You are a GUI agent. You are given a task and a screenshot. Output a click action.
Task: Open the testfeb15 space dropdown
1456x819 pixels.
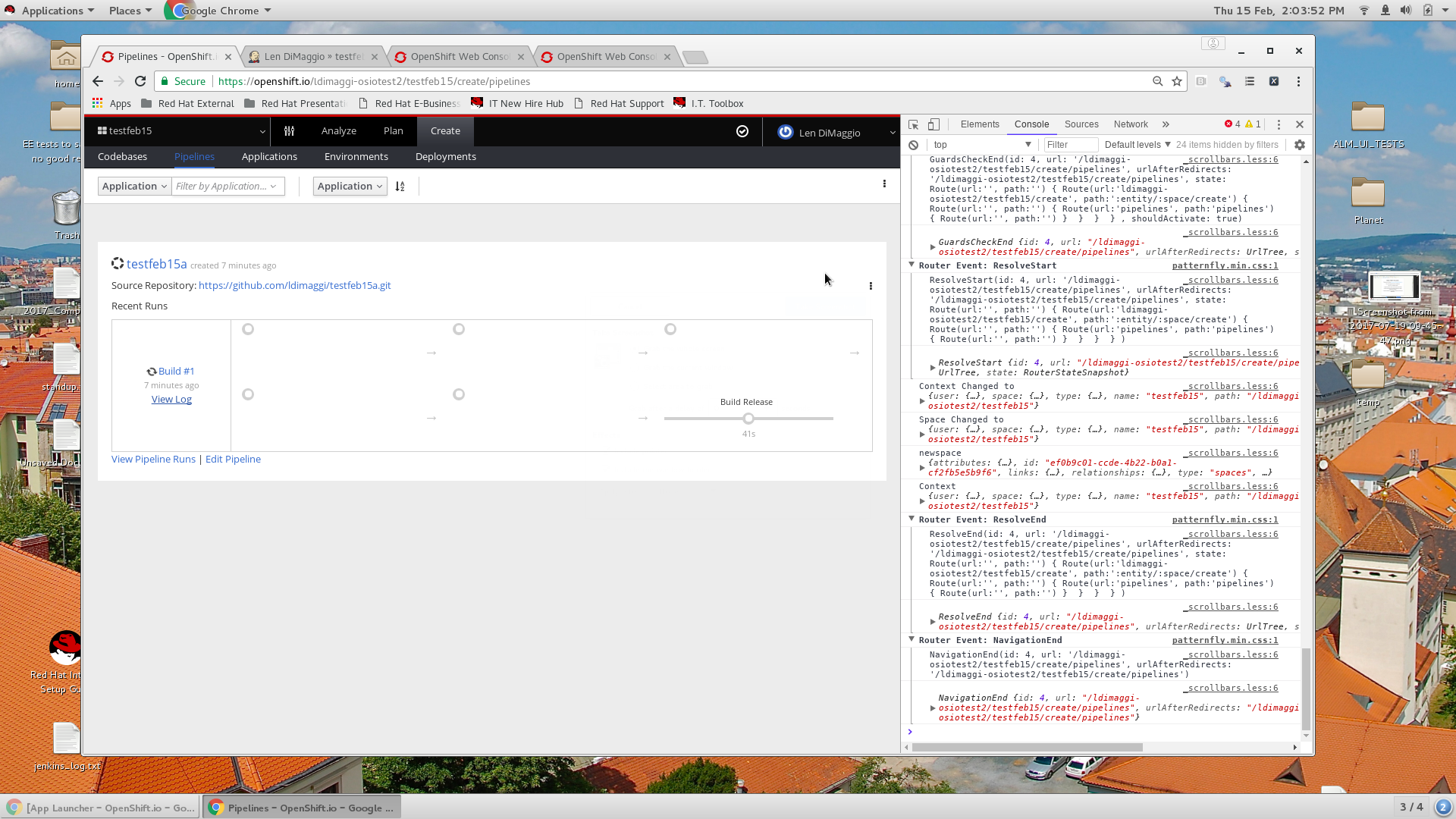[x=181, y=131]
